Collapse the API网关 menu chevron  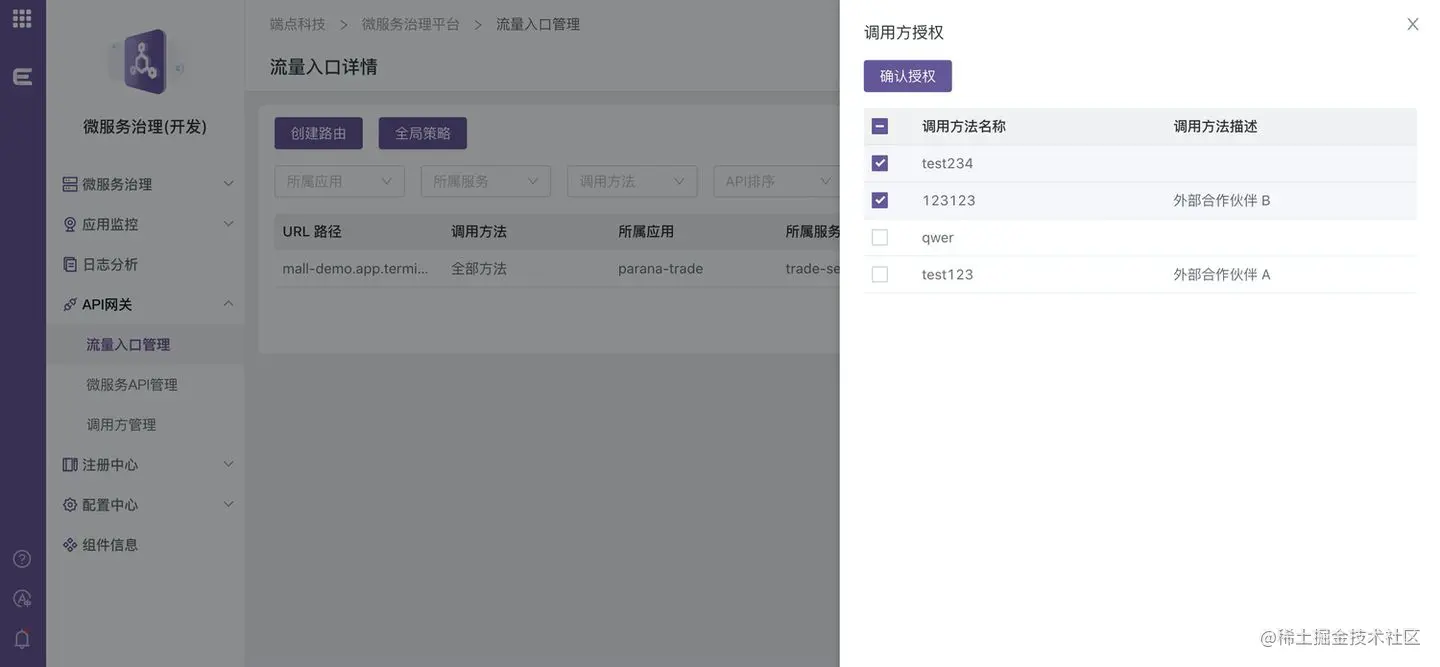pyautogui.click(x=228, y=304)
